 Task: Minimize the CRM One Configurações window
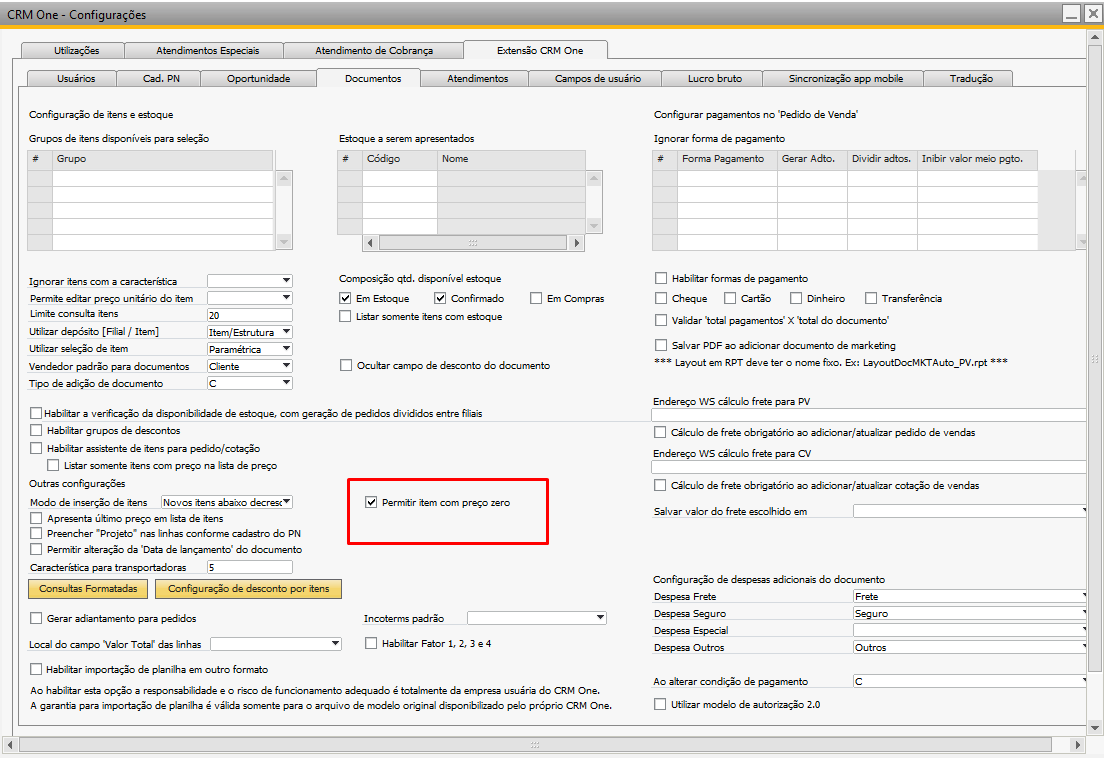1071,13
